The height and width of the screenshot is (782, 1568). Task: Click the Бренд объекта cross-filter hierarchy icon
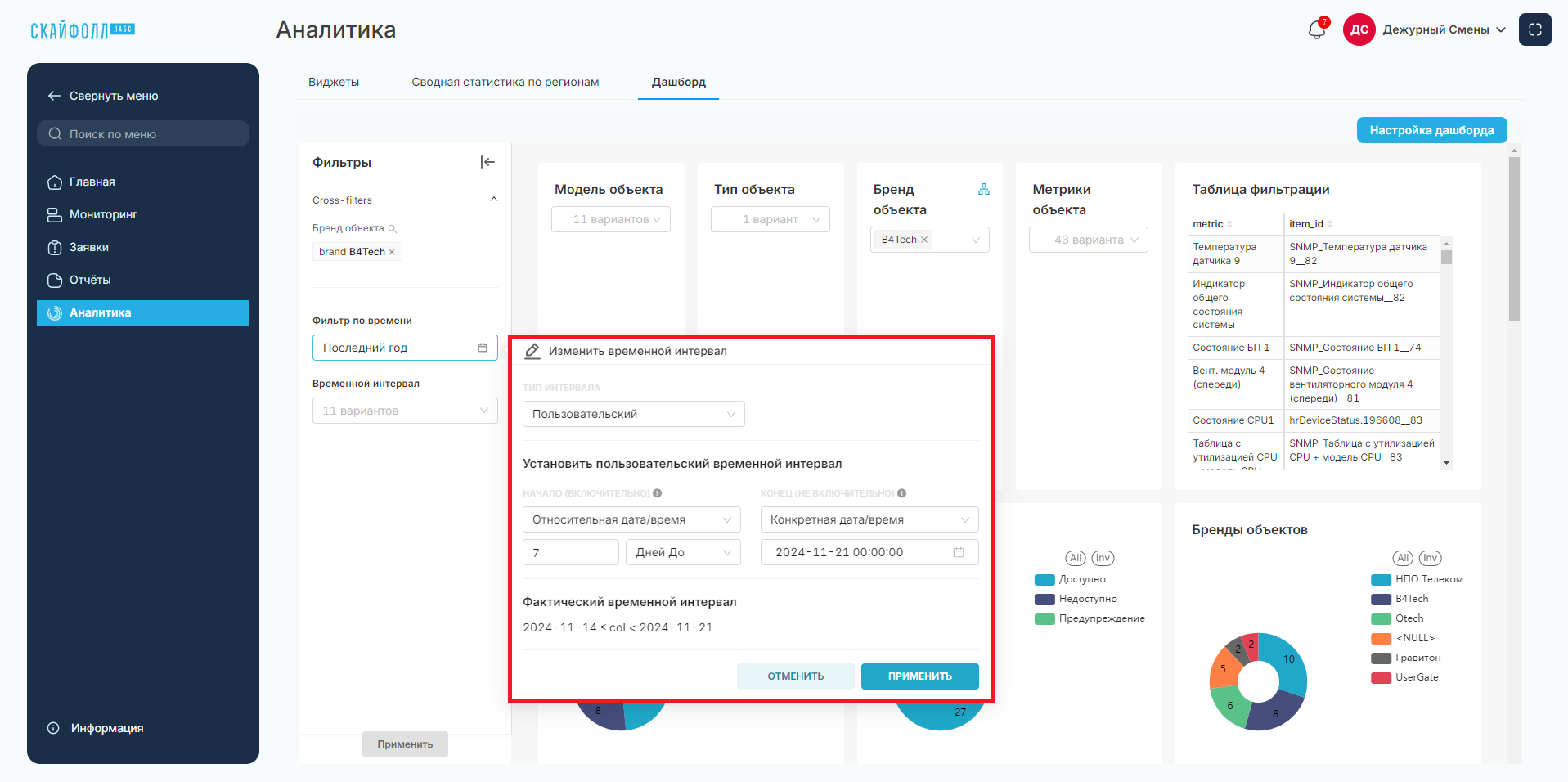(x=983, y=189)
